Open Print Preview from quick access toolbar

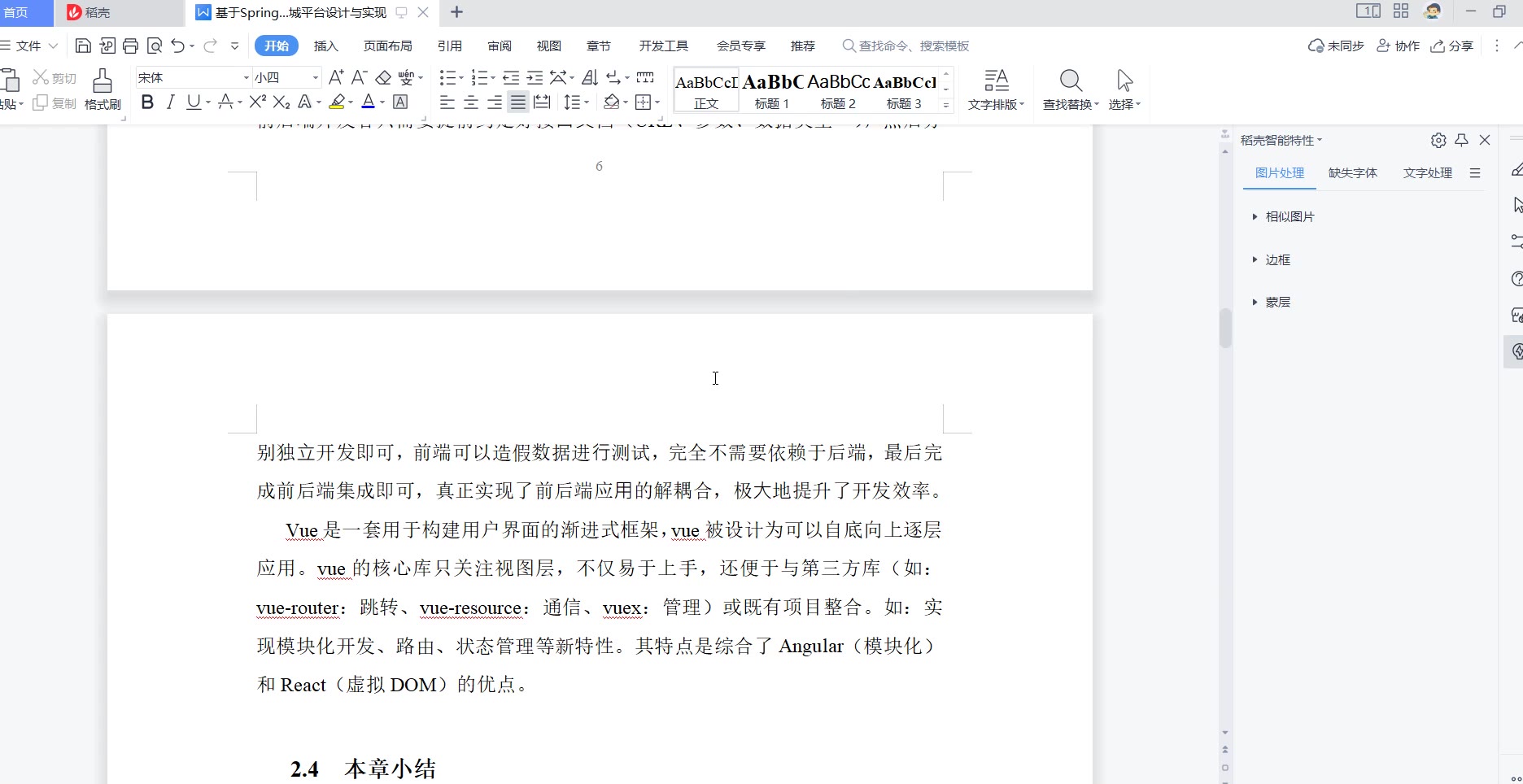tap(155, 46)
